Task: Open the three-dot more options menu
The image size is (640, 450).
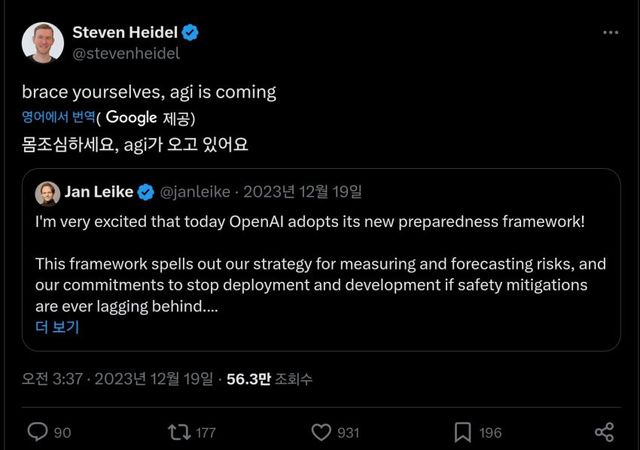Action: [610, 32]
